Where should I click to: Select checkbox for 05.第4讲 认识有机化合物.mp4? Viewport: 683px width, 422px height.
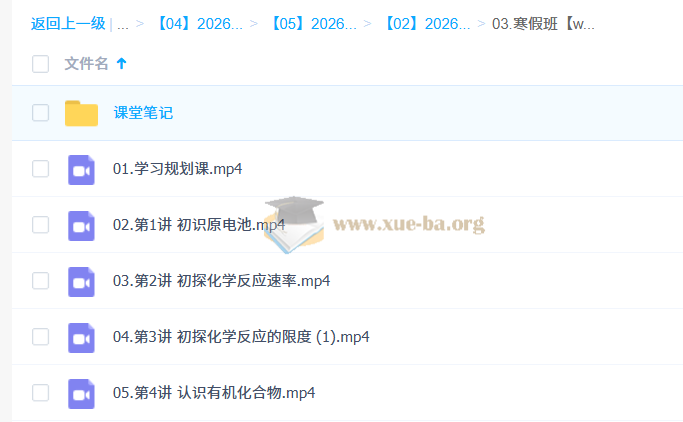41,393
